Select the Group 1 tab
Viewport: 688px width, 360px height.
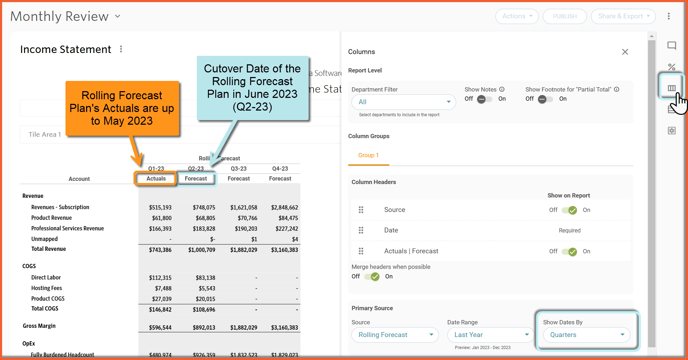[x=368, y=155]
